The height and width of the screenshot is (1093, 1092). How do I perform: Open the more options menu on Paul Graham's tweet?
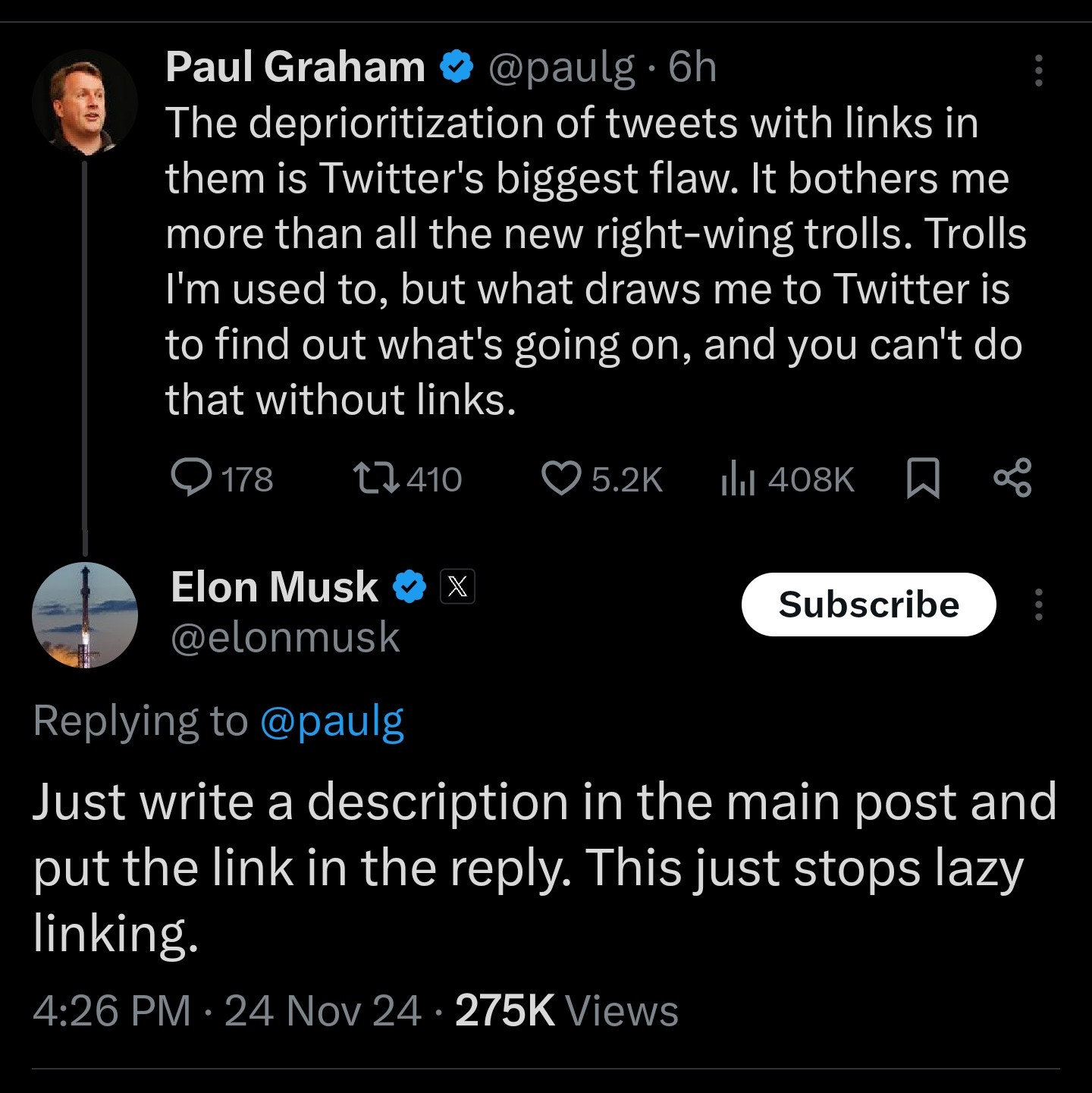point(1038,71)
